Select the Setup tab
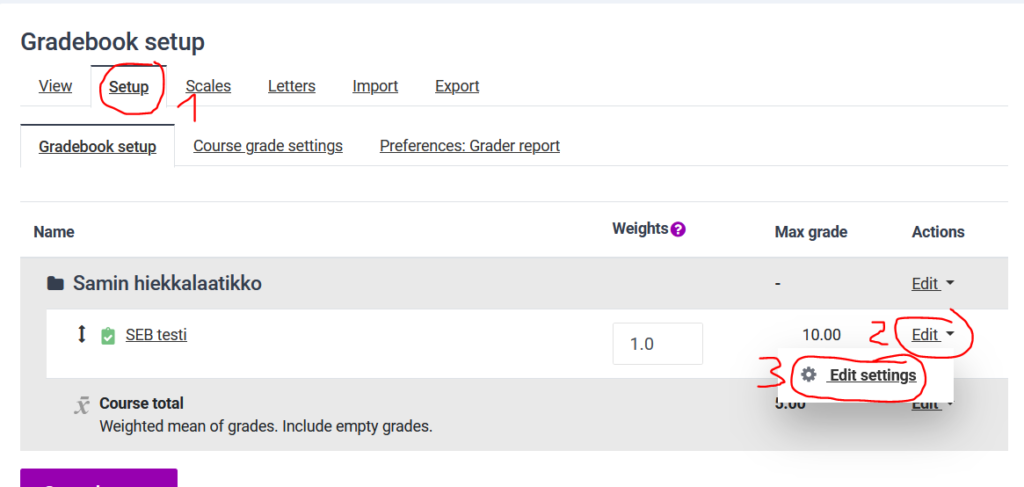The height and width of the screenshot is (487, 1024). click(129, 86)
